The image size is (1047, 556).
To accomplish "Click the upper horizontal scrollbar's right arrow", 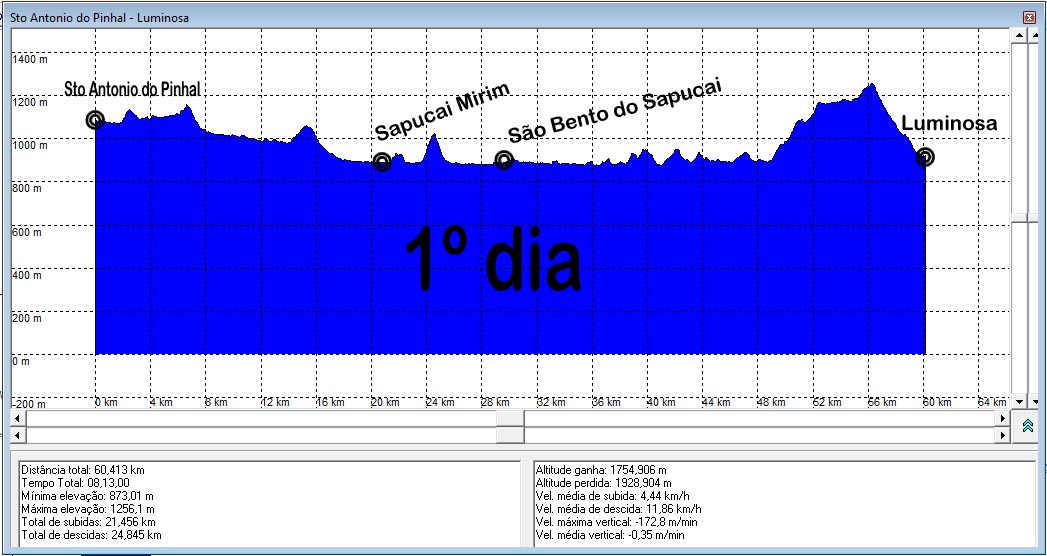I will pos(1002,418).
